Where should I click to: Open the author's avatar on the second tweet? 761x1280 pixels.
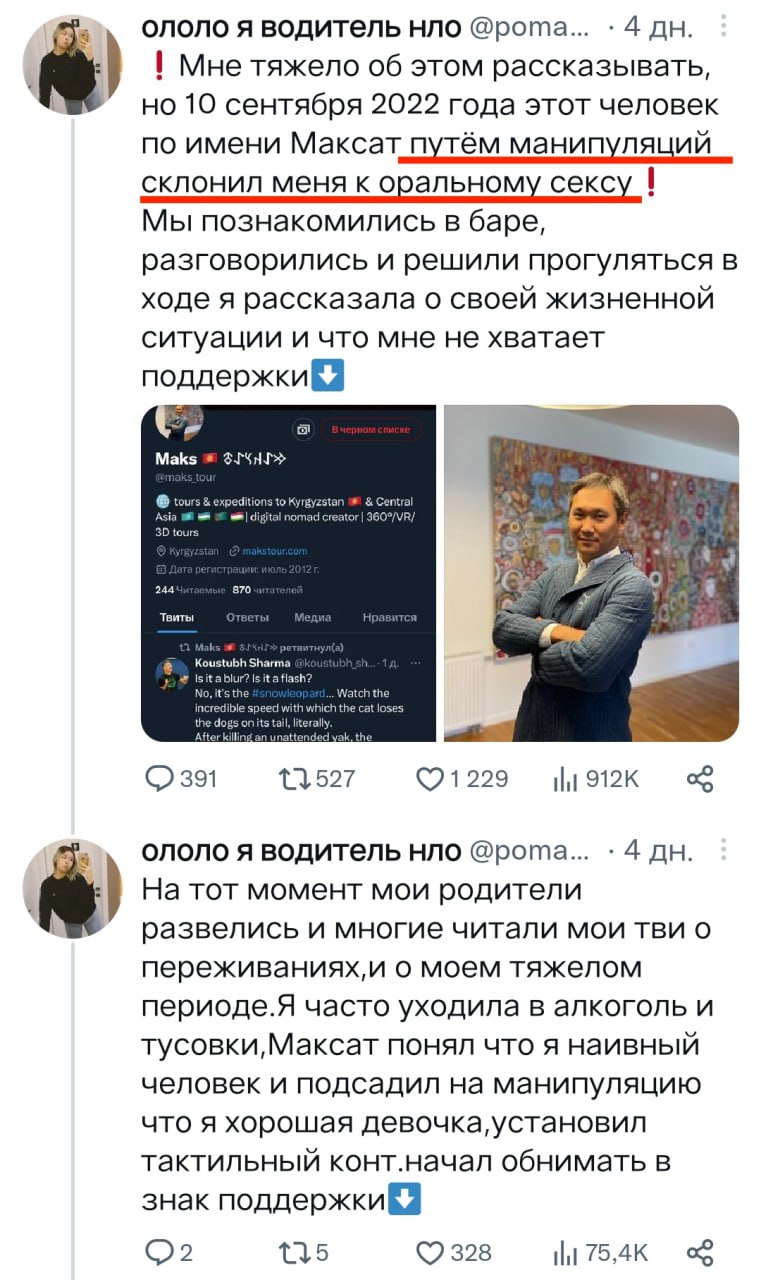point(72,889)
